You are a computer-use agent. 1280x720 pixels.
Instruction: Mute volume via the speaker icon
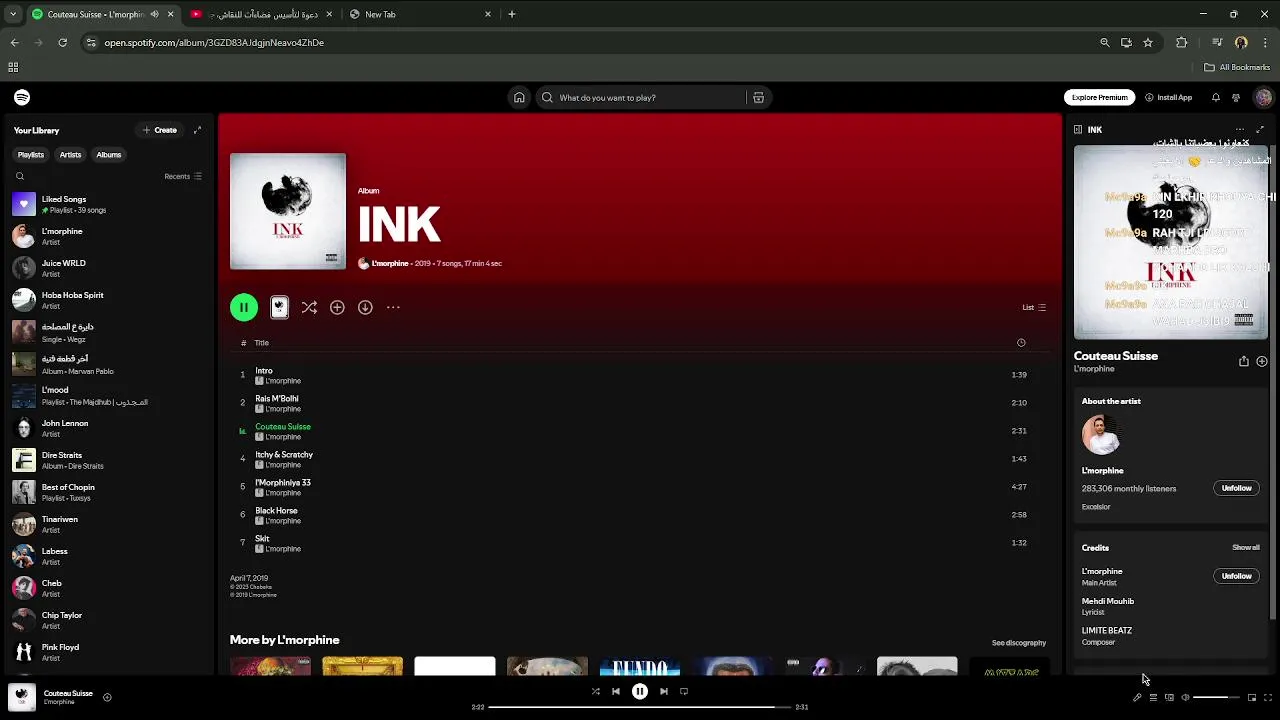1185,697
